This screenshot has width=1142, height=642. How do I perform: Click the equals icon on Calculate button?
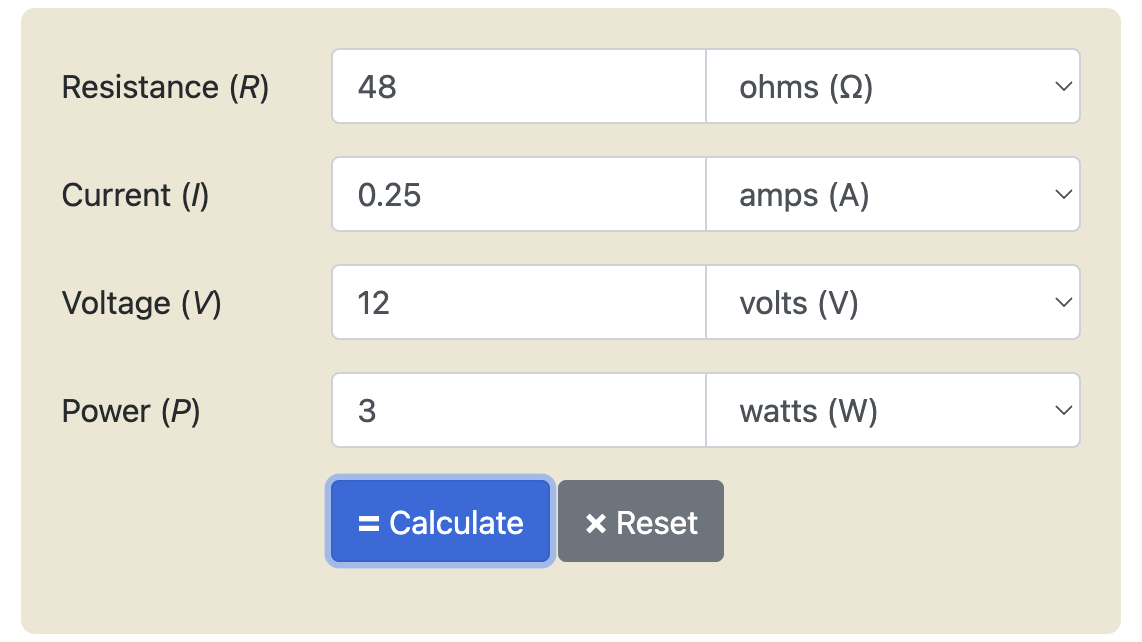pyautogui.click(x=369, y=523)
